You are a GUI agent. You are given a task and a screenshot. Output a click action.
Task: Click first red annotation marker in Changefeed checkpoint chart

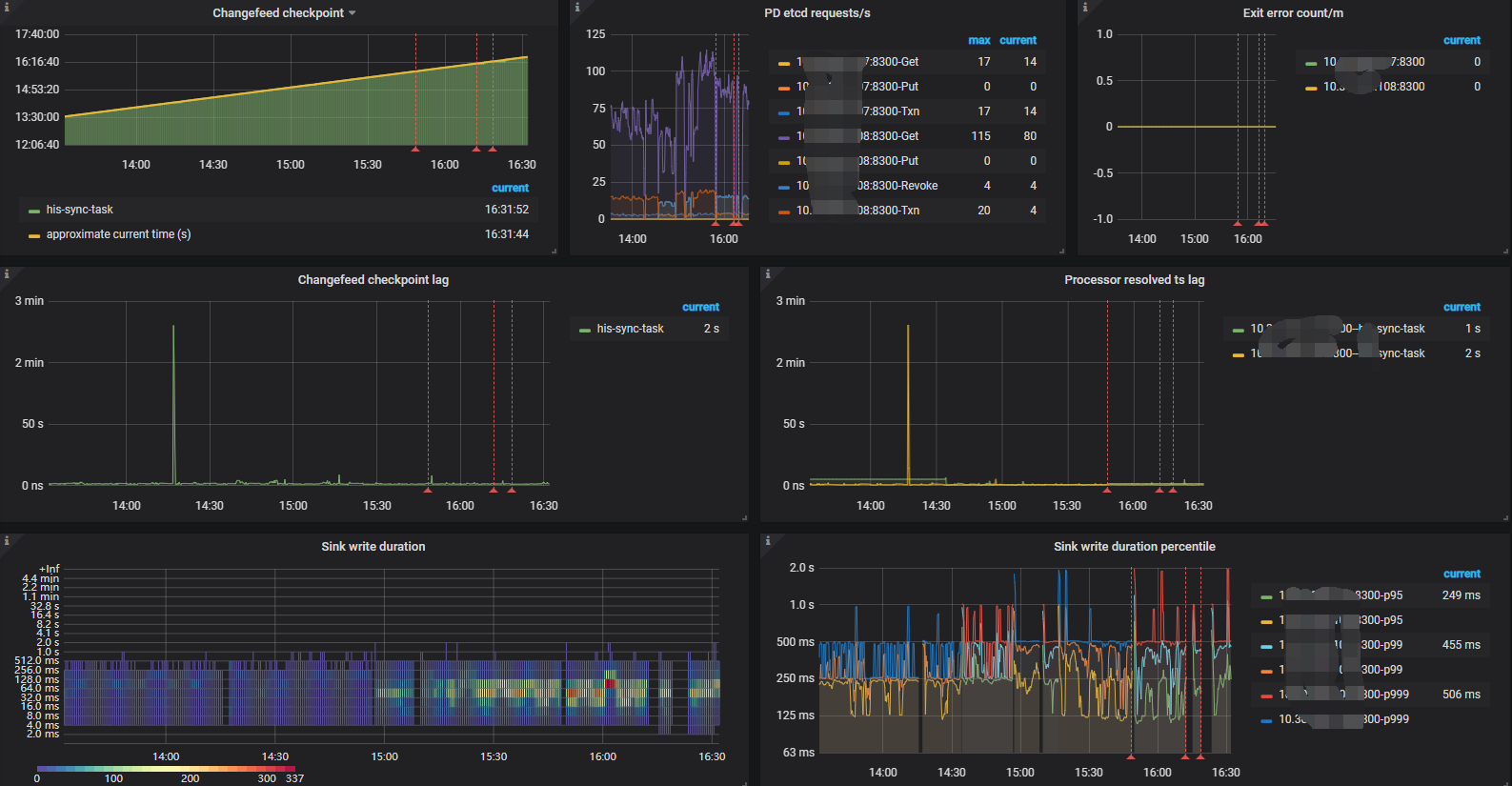coord(415,149)
